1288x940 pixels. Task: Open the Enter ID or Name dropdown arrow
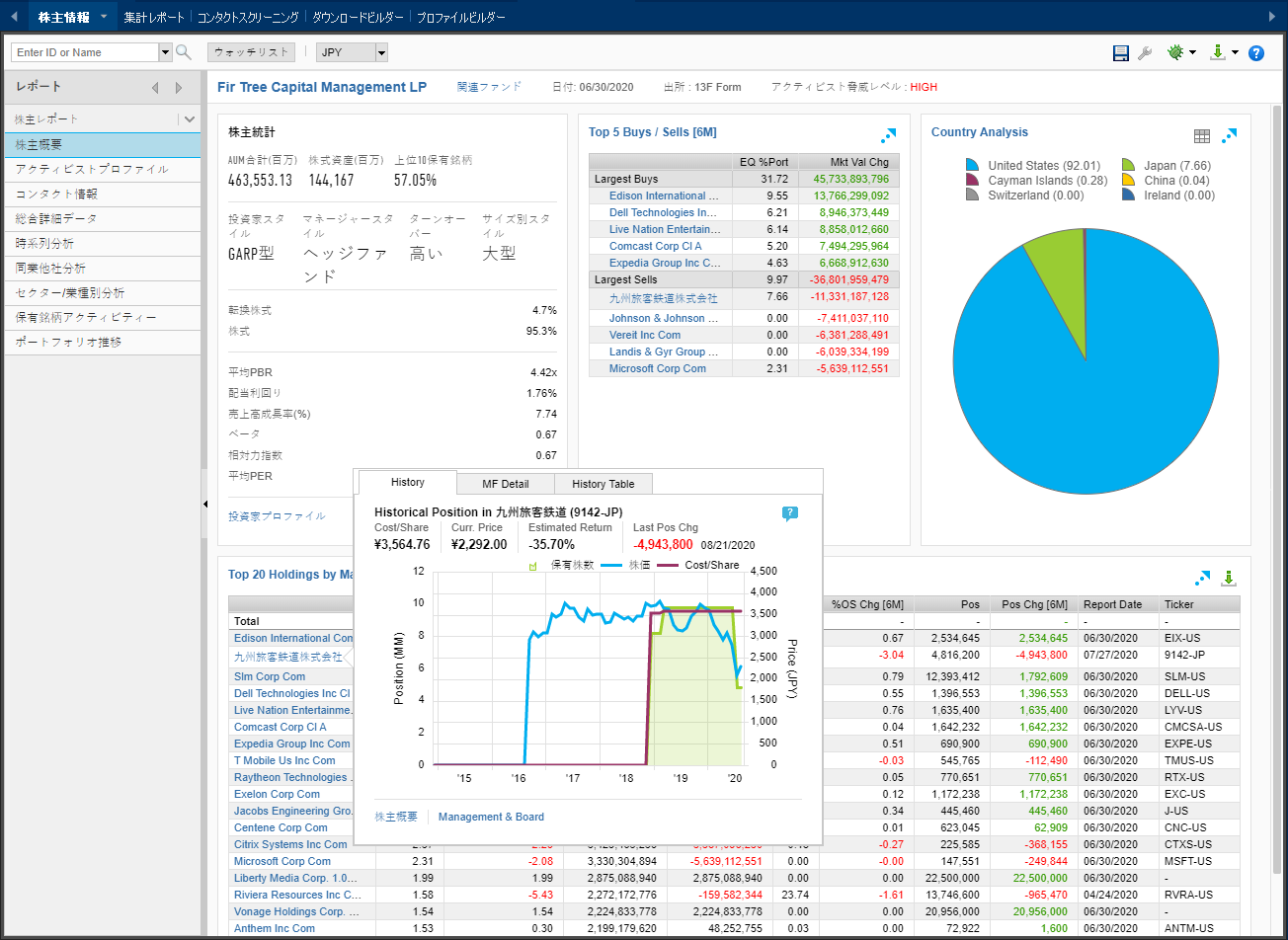pyautogui.click(x=165, y=52)
